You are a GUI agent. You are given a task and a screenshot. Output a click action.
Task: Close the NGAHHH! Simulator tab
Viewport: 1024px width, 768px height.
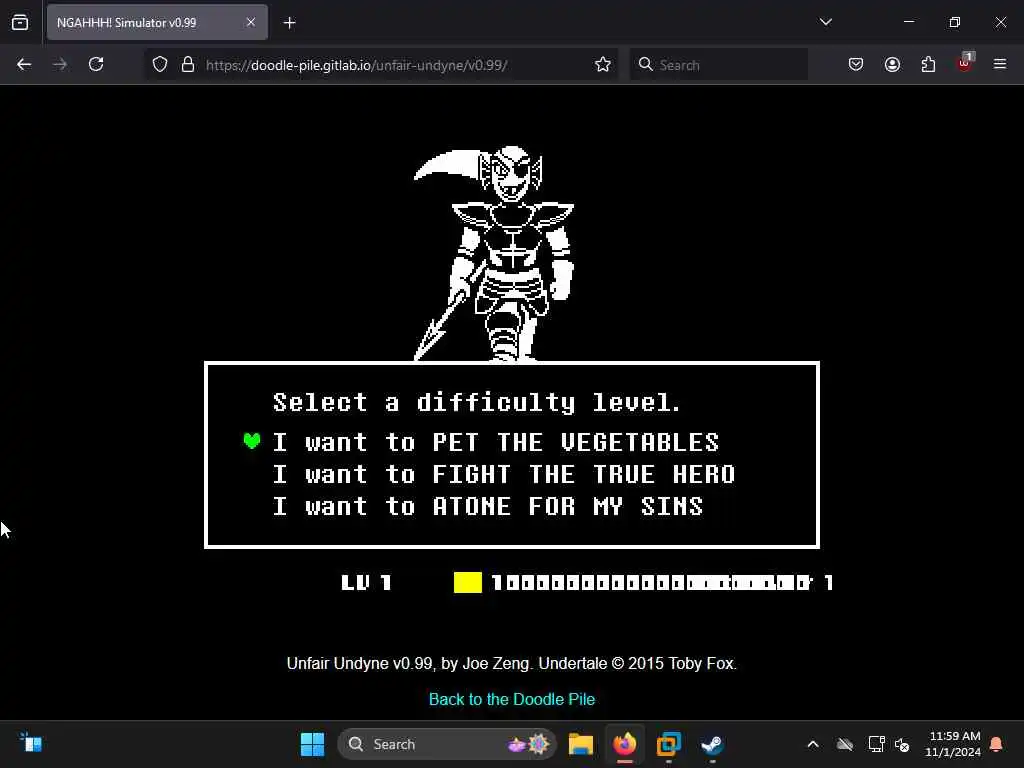251,23
